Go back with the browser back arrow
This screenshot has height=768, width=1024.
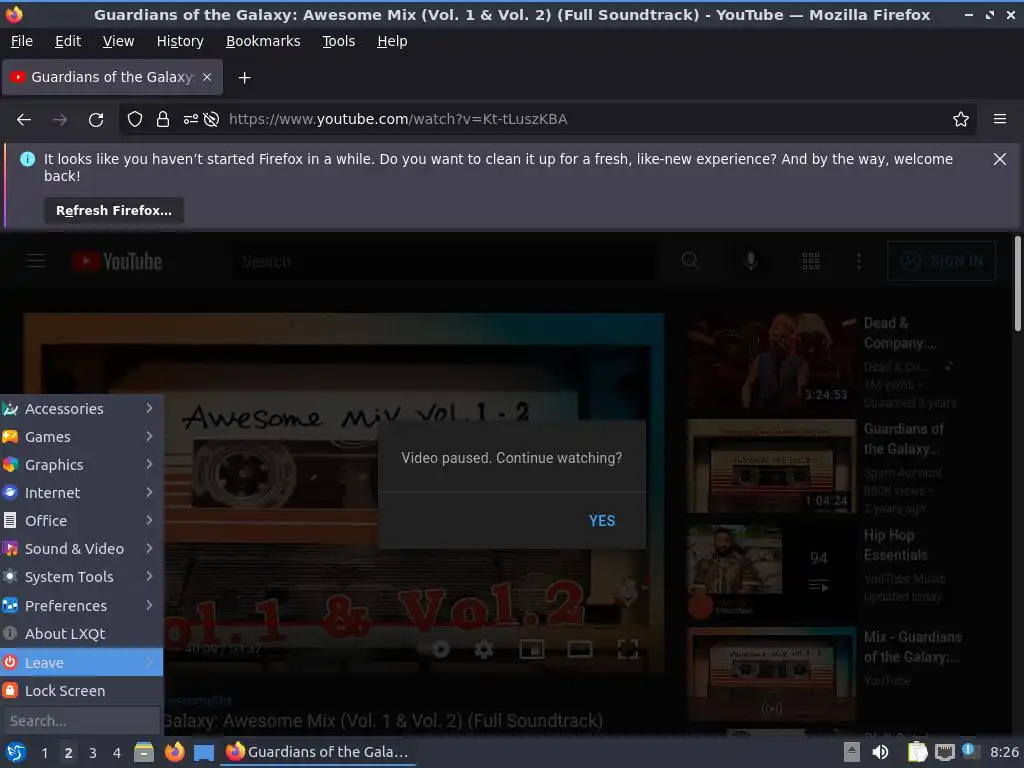pyautogui.click(x=24, y=120)
